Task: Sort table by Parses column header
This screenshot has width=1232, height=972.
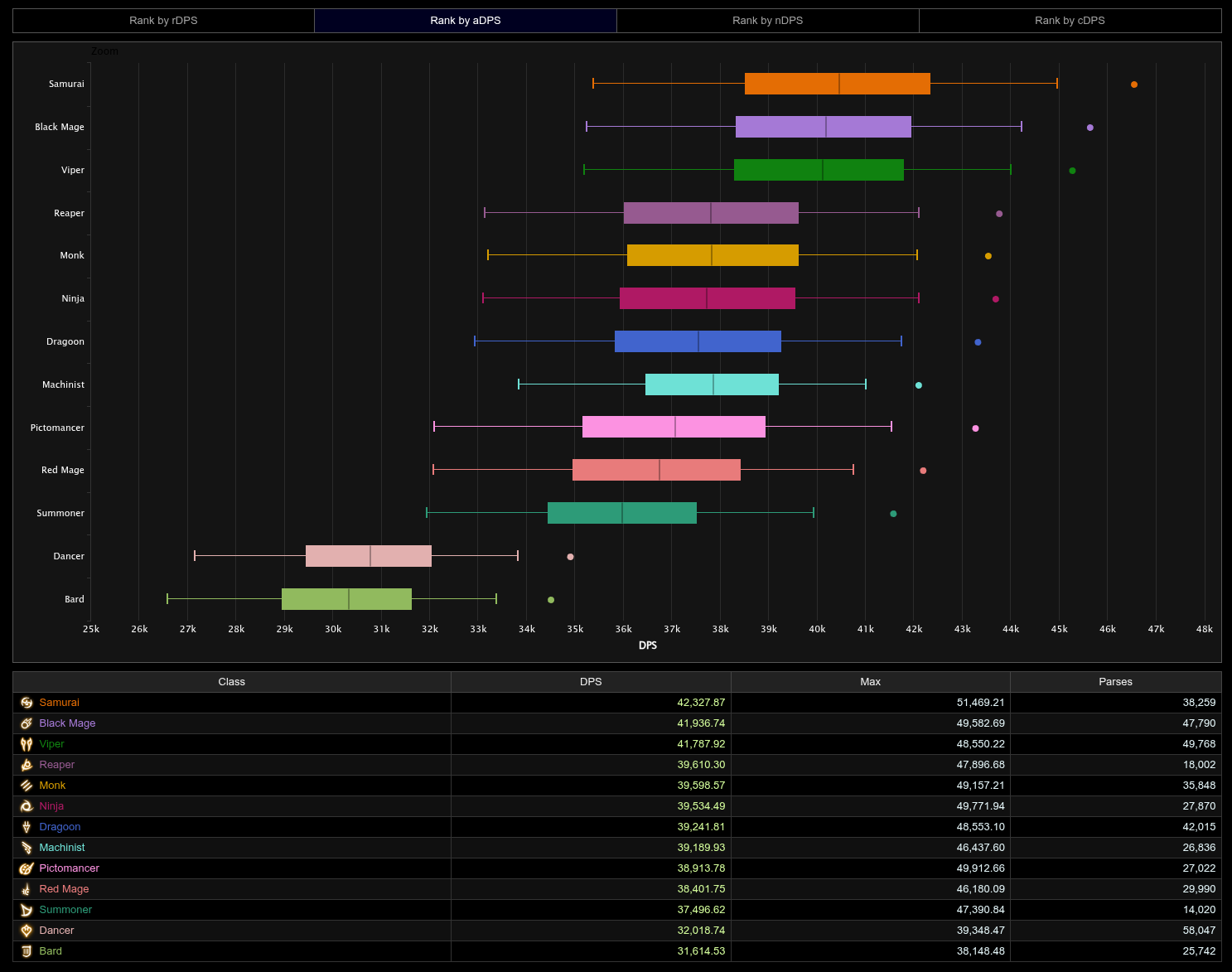Action: click(1116, 682)
